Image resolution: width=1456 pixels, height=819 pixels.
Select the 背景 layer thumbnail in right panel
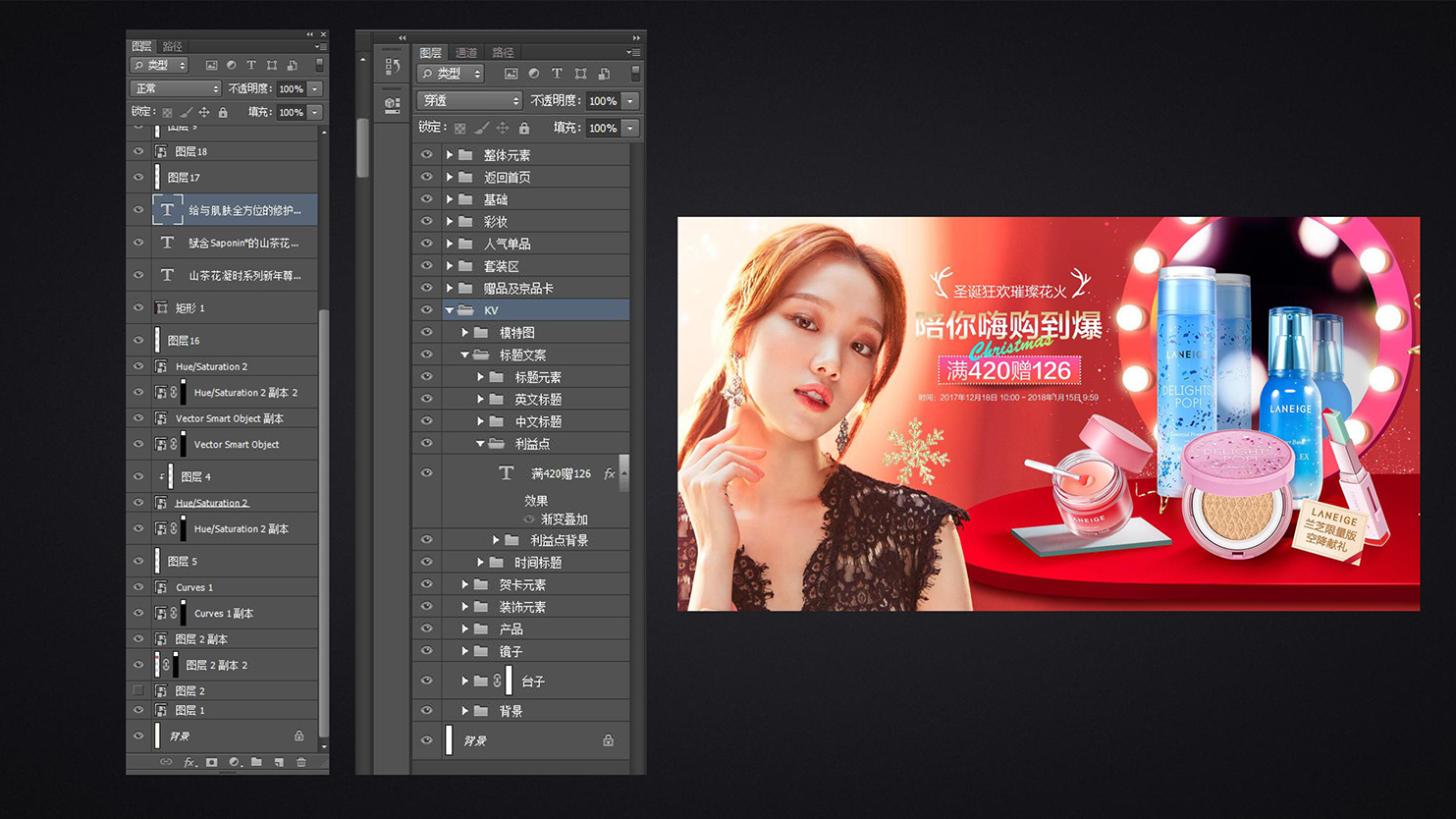point(449,740)
